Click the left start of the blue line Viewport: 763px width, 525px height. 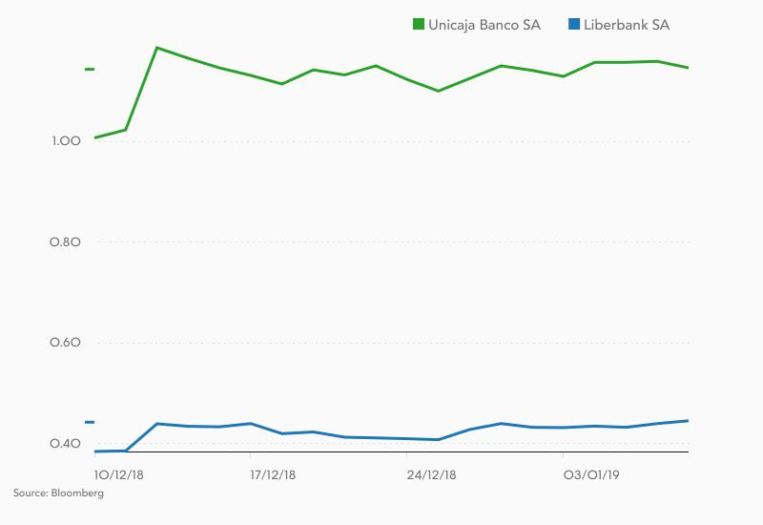pyautogui.click(x=95, y=451)
